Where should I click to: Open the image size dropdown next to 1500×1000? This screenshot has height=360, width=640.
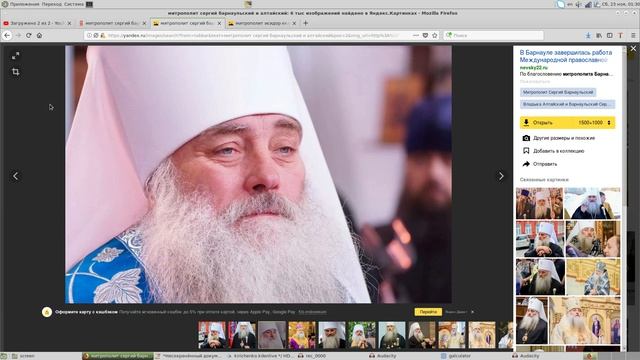click(609, 122)
